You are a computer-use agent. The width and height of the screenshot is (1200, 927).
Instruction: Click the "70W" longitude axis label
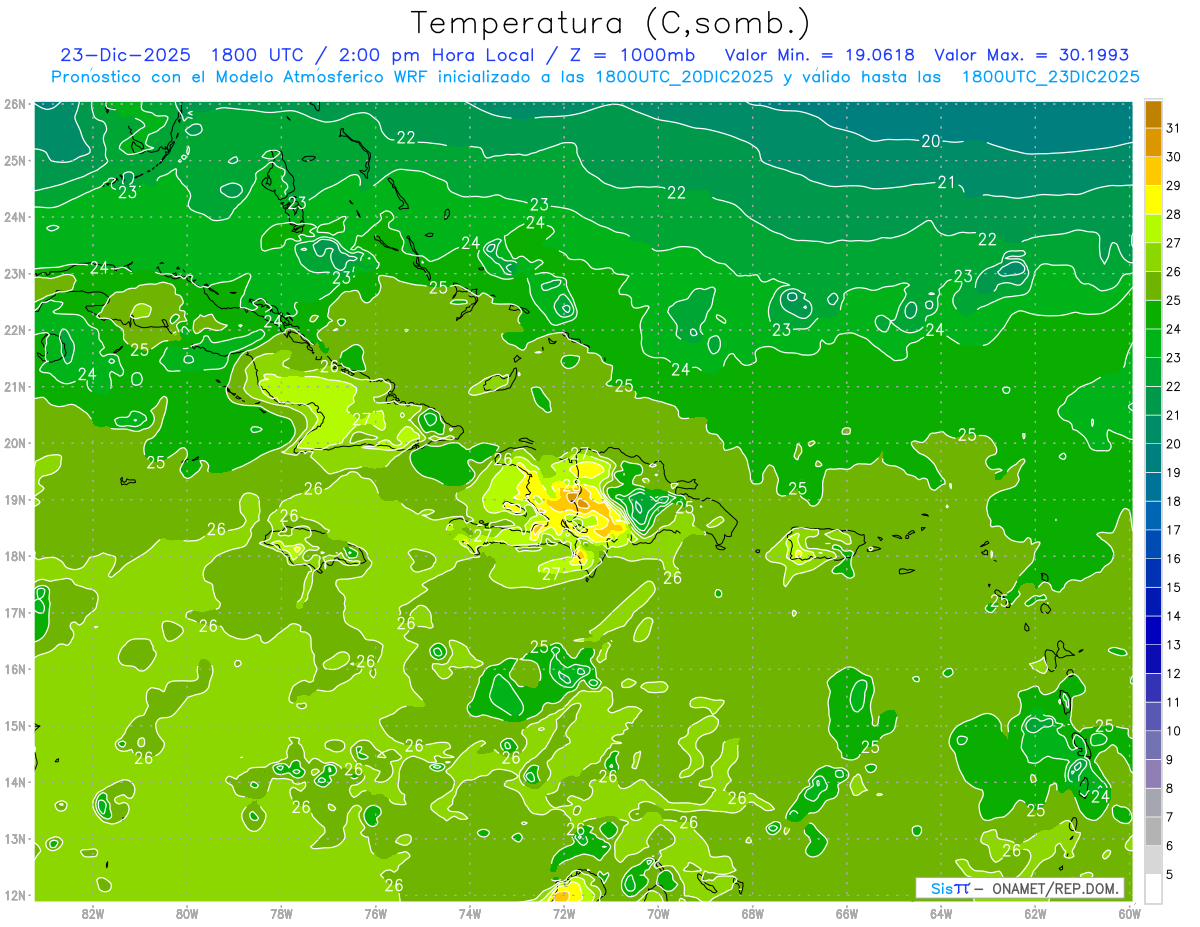(x=658, y=913)
